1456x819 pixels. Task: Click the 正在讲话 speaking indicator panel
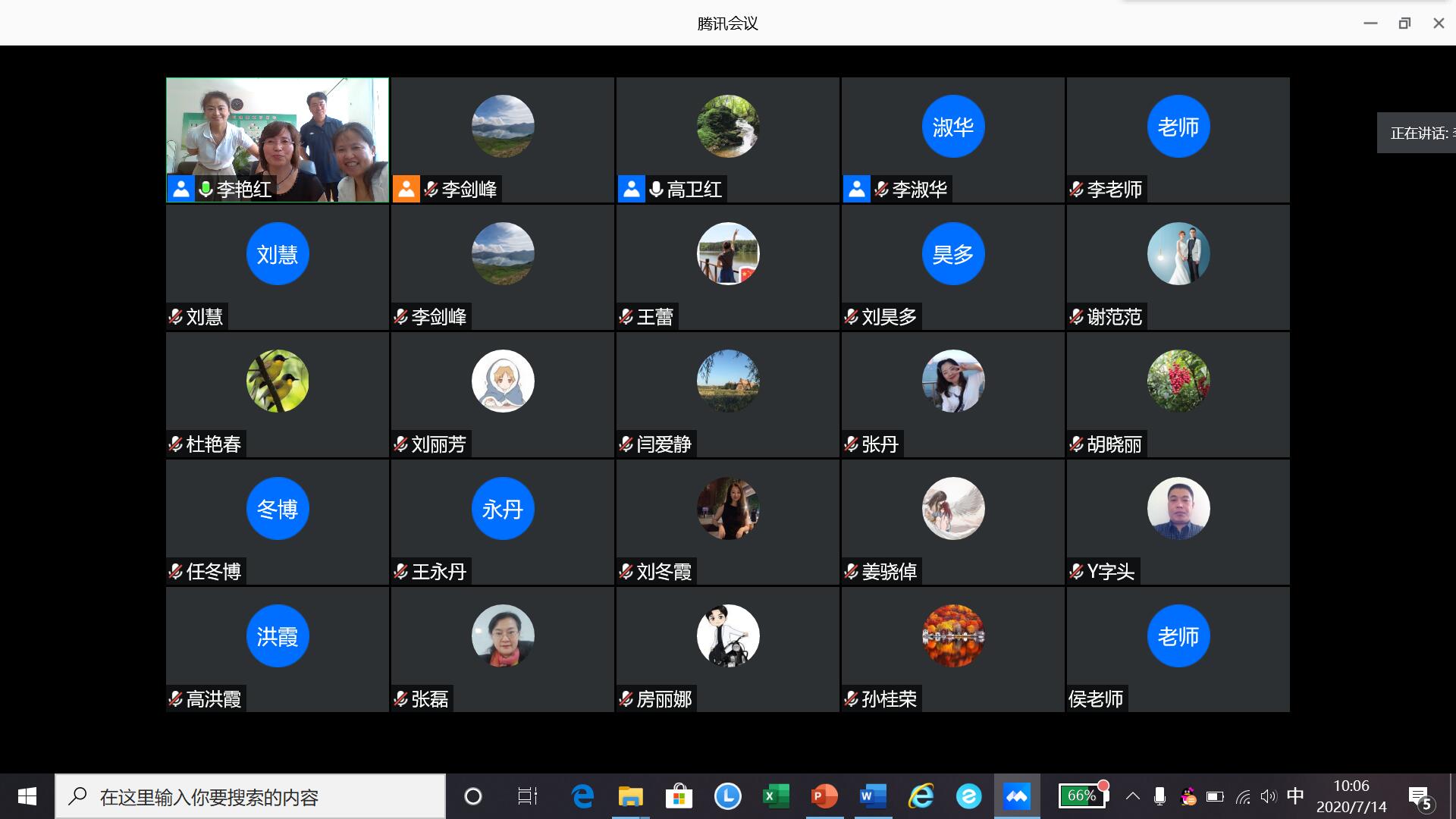[x=1417, y=133]
